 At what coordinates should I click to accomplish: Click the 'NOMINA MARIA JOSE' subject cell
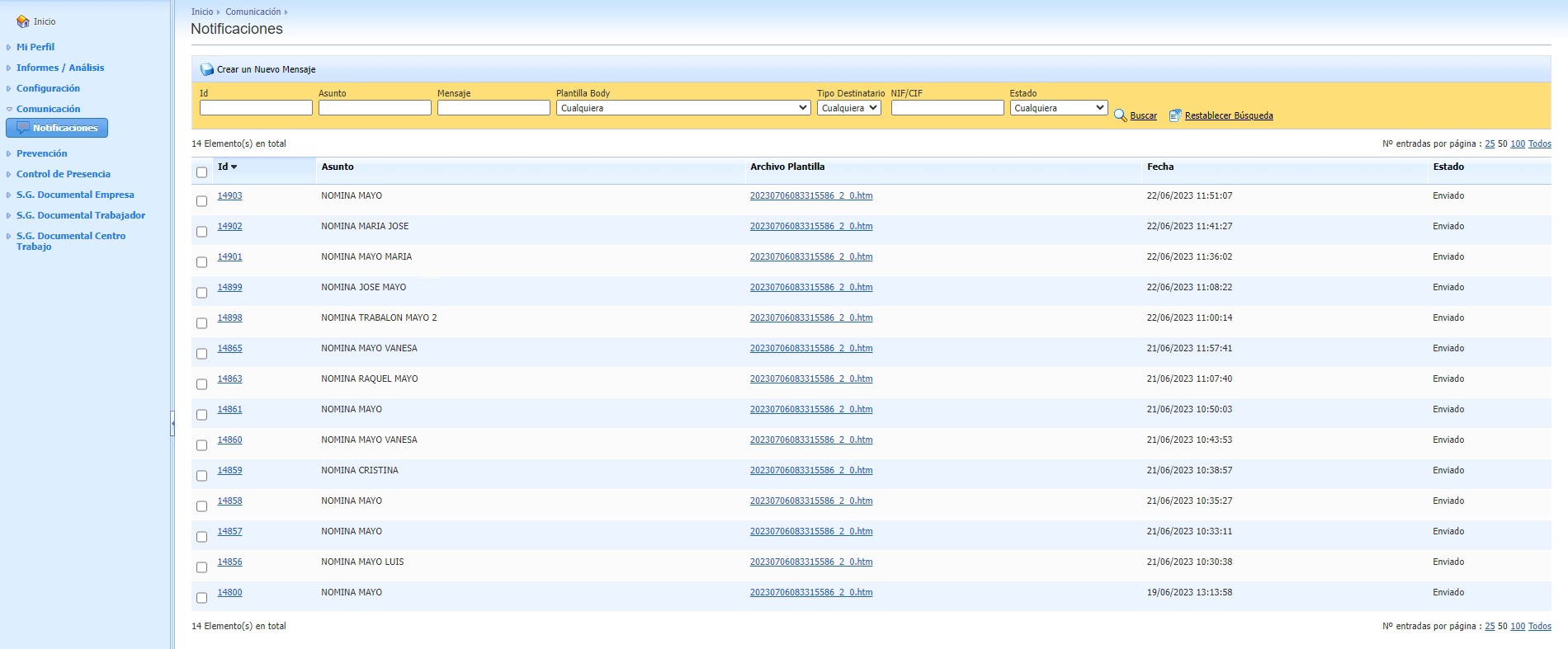[x=365, y=226]
